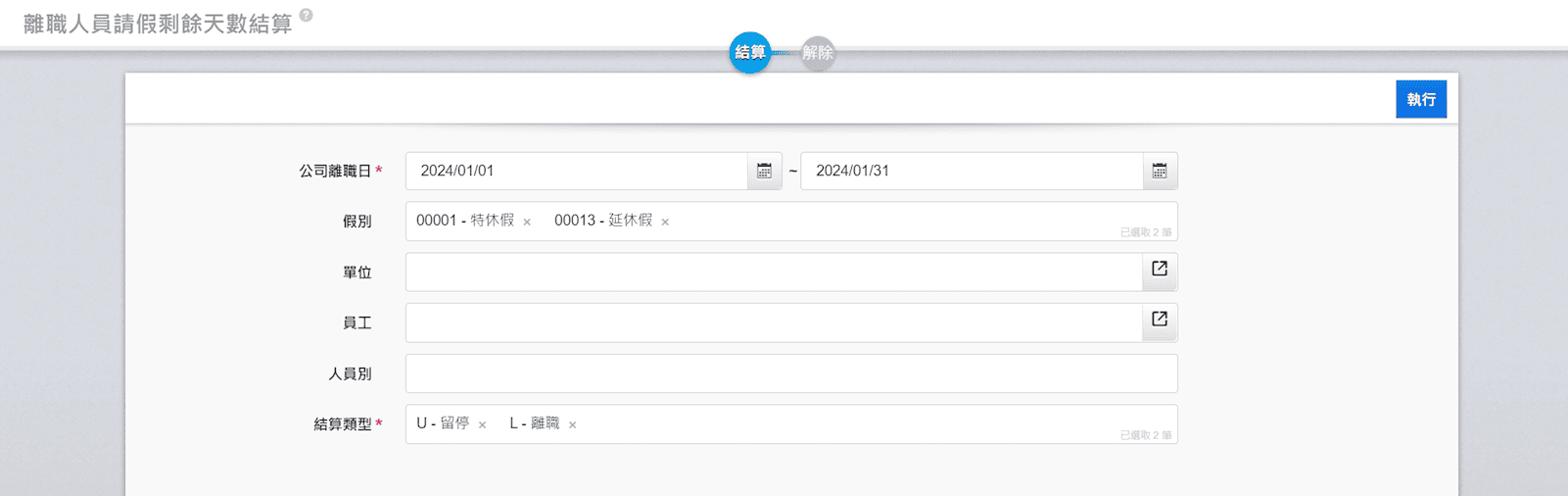The width and height of the screenshot is (1568, 496).
Task: Click the end date field 2024/01/31
Action: click(x=970, y=172)
